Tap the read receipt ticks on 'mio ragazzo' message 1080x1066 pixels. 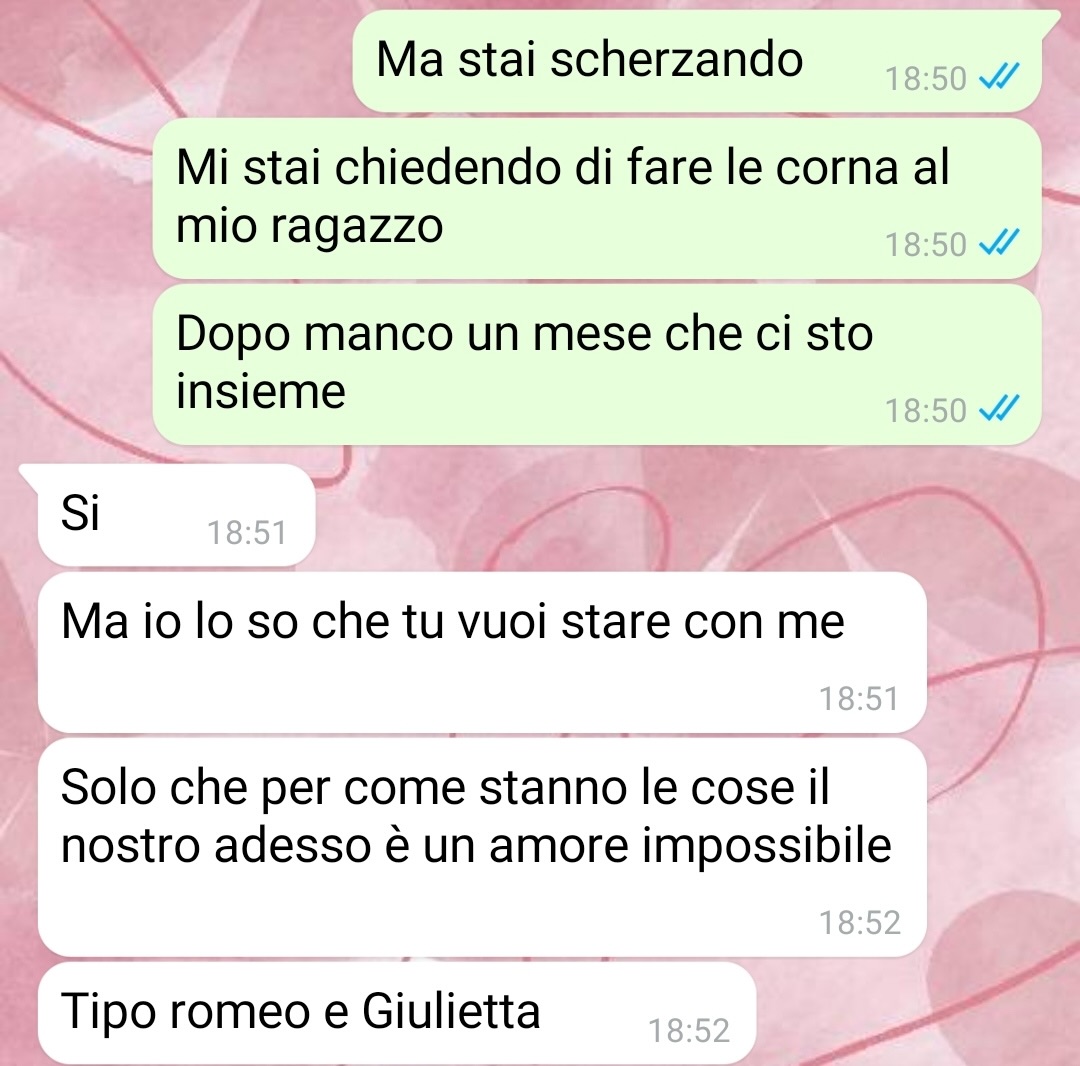pyautogui.click(x=998, y=242)
